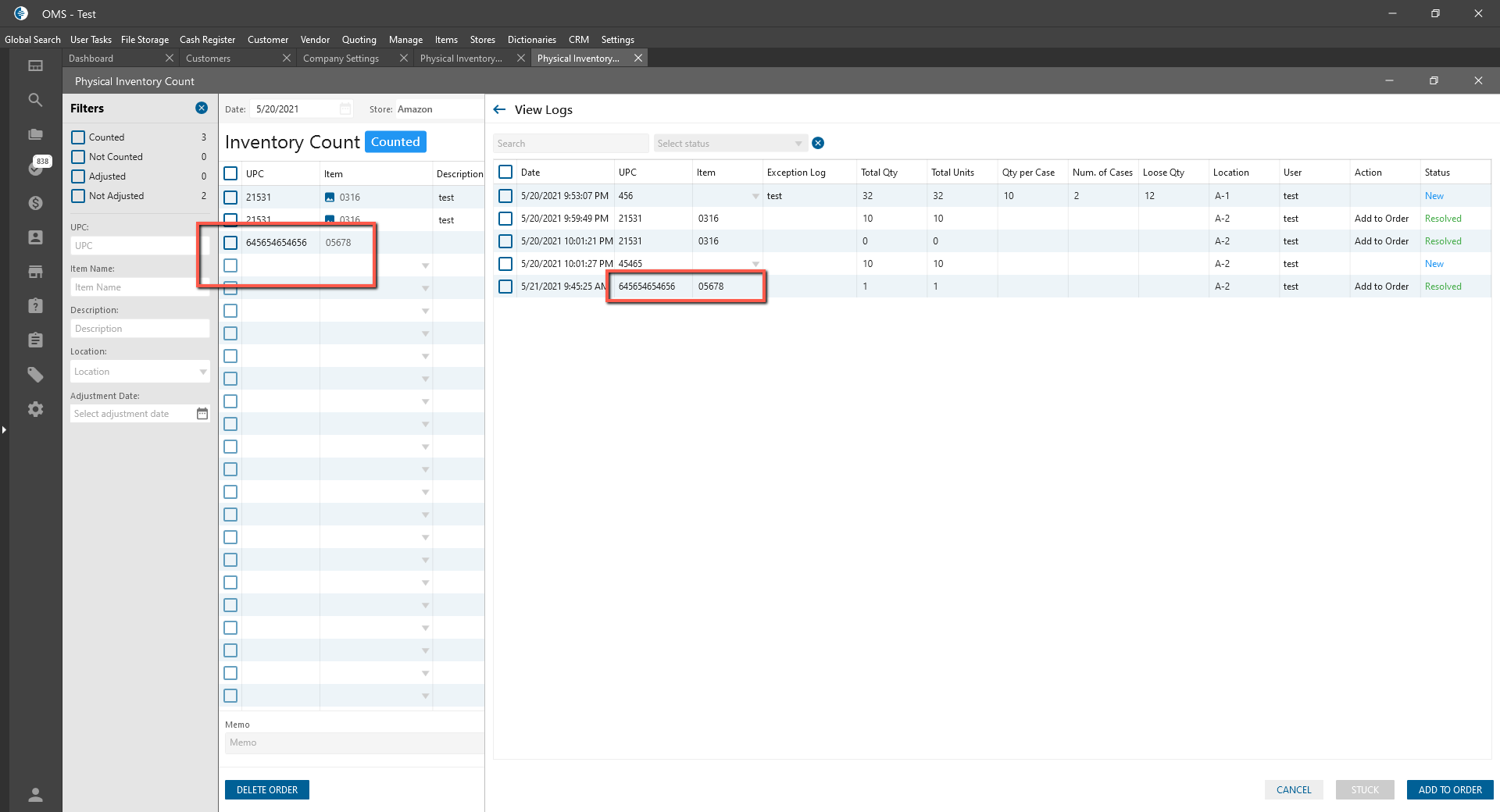
Task: Check the Not Adjusted filter checkbox
Action: pyautogui.click(x=78, y=196)
